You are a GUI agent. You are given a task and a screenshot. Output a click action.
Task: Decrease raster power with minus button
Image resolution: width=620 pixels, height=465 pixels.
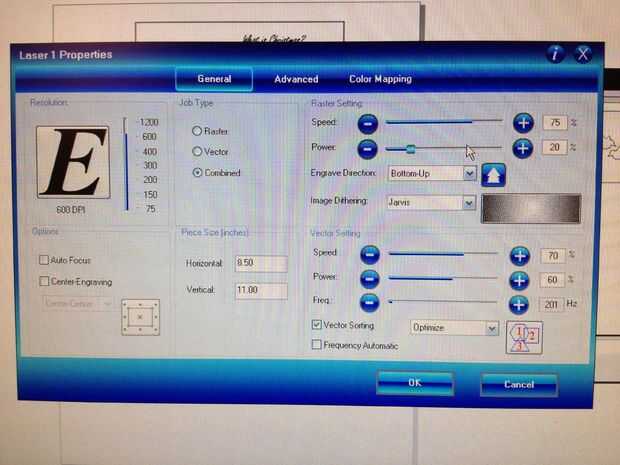pyautogui.click(x=367, y=149)
